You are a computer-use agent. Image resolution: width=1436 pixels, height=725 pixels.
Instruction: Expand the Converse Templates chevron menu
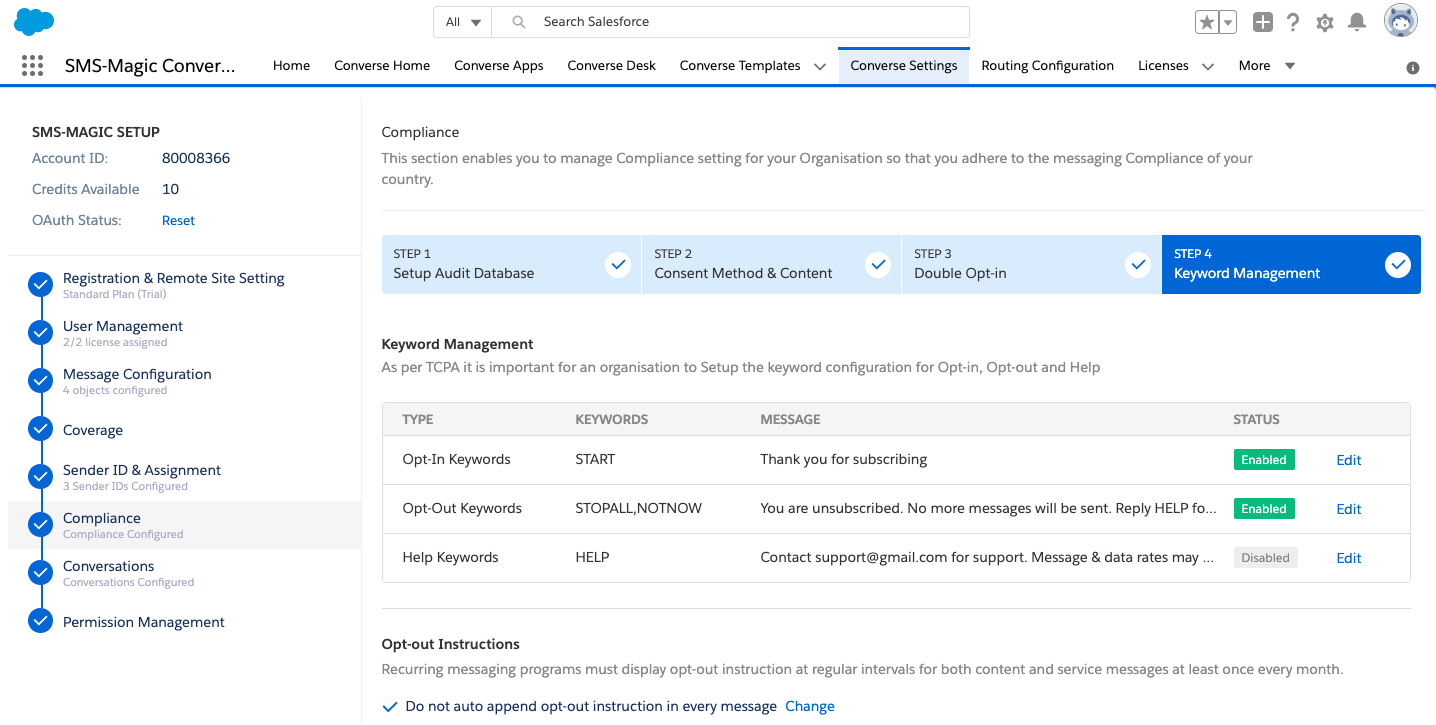point(820,67)
